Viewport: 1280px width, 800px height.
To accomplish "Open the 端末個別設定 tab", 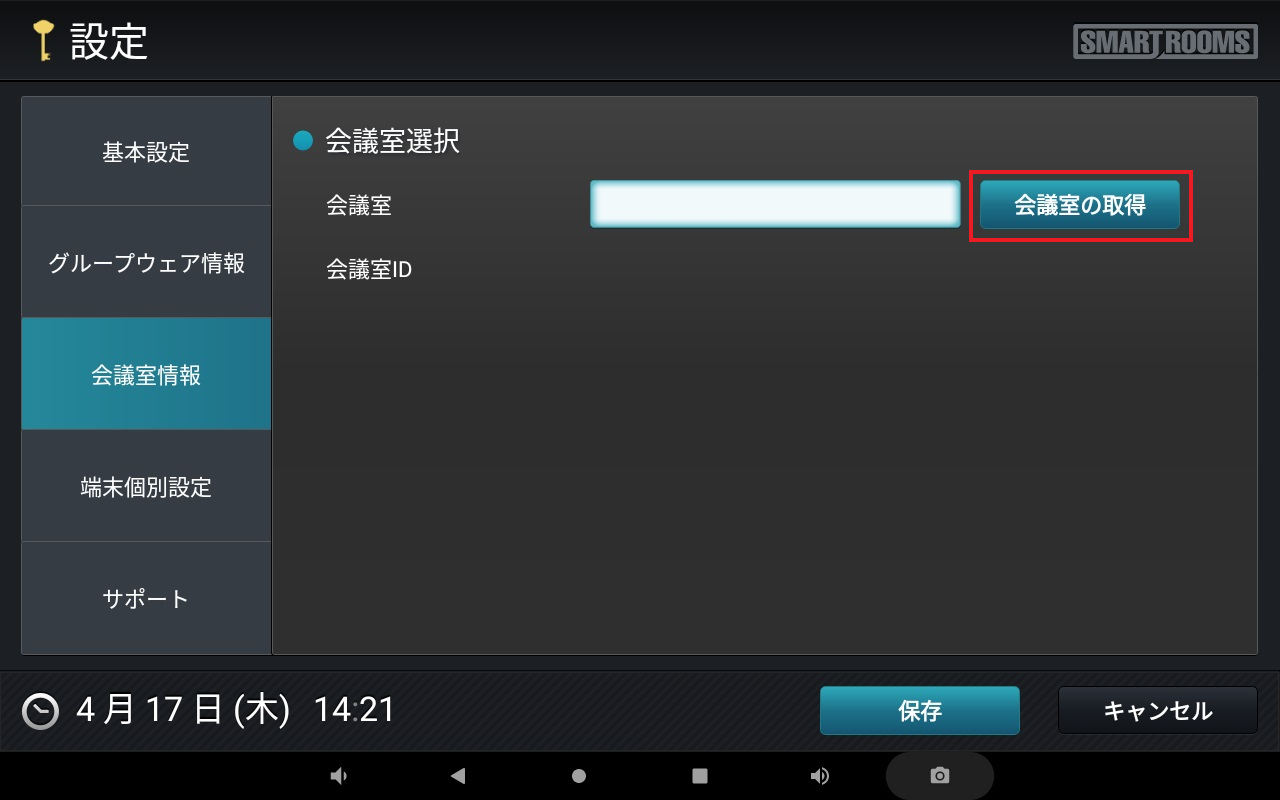I will (146, 487).
